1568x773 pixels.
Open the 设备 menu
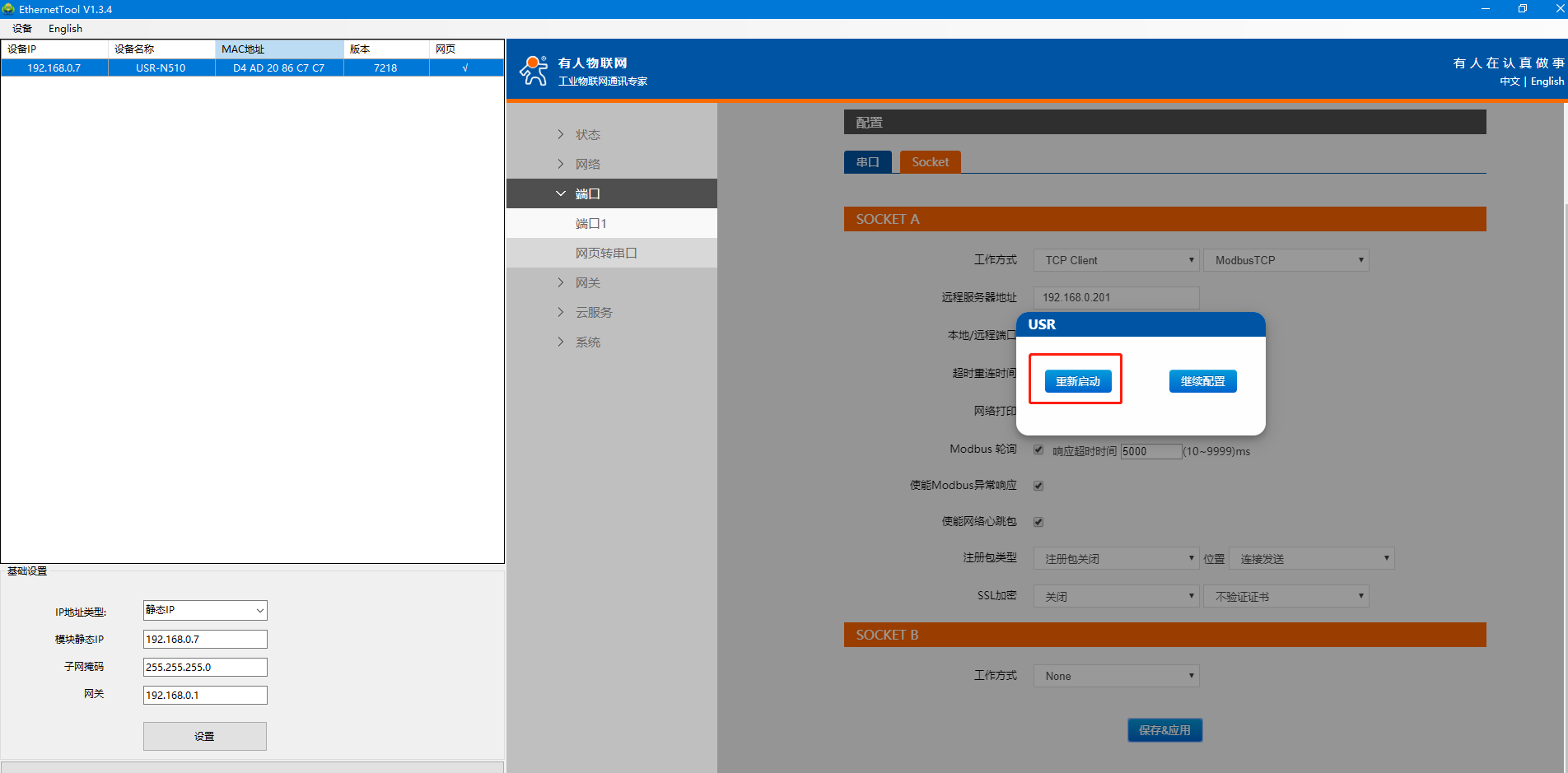[22, 28]
